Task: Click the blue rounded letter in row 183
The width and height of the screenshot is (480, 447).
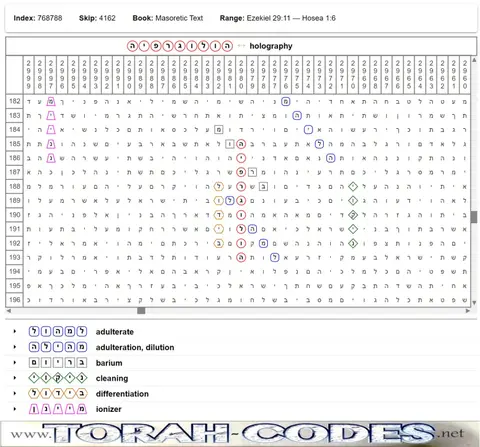Action: coord(297,115)
